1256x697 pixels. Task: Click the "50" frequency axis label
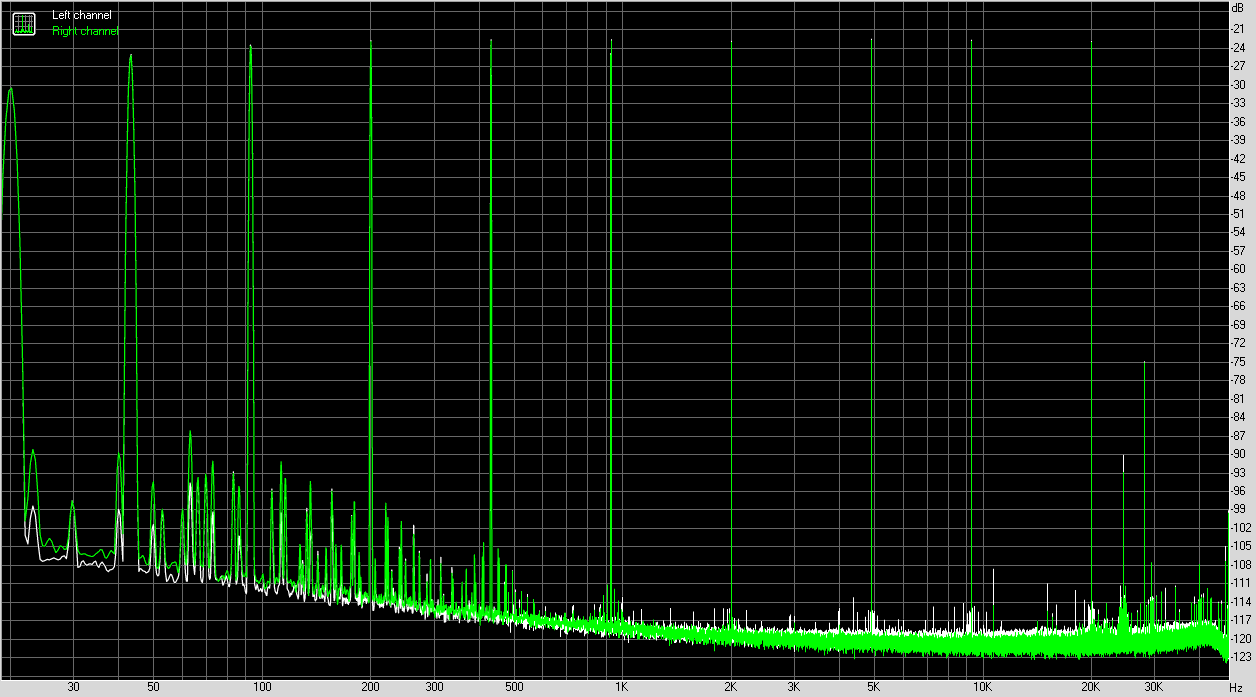pyautogui.click(x=153, y=687)
